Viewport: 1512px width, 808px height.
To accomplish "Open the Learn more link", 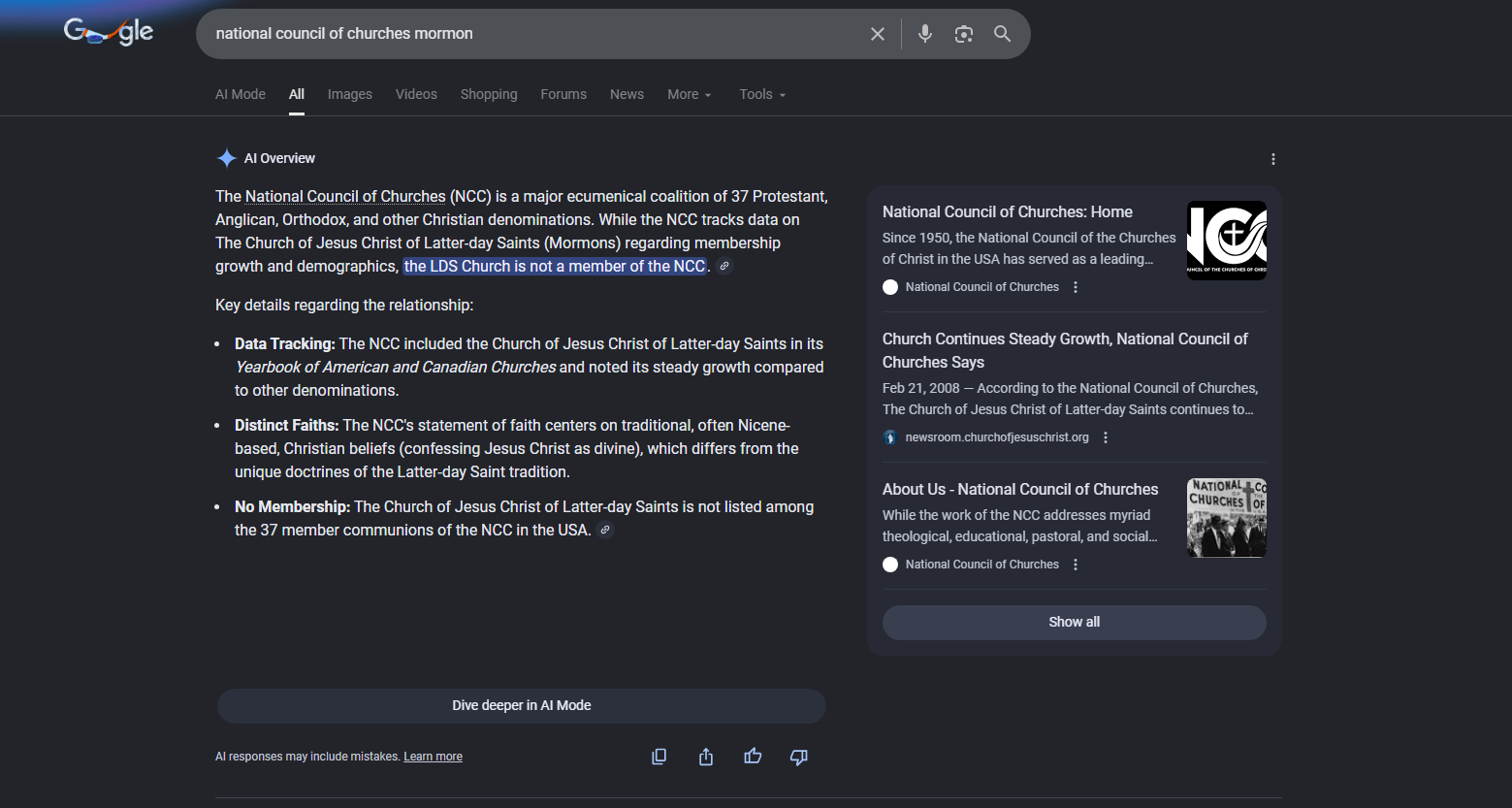I will pyautogui.click(x=433, y=757).
